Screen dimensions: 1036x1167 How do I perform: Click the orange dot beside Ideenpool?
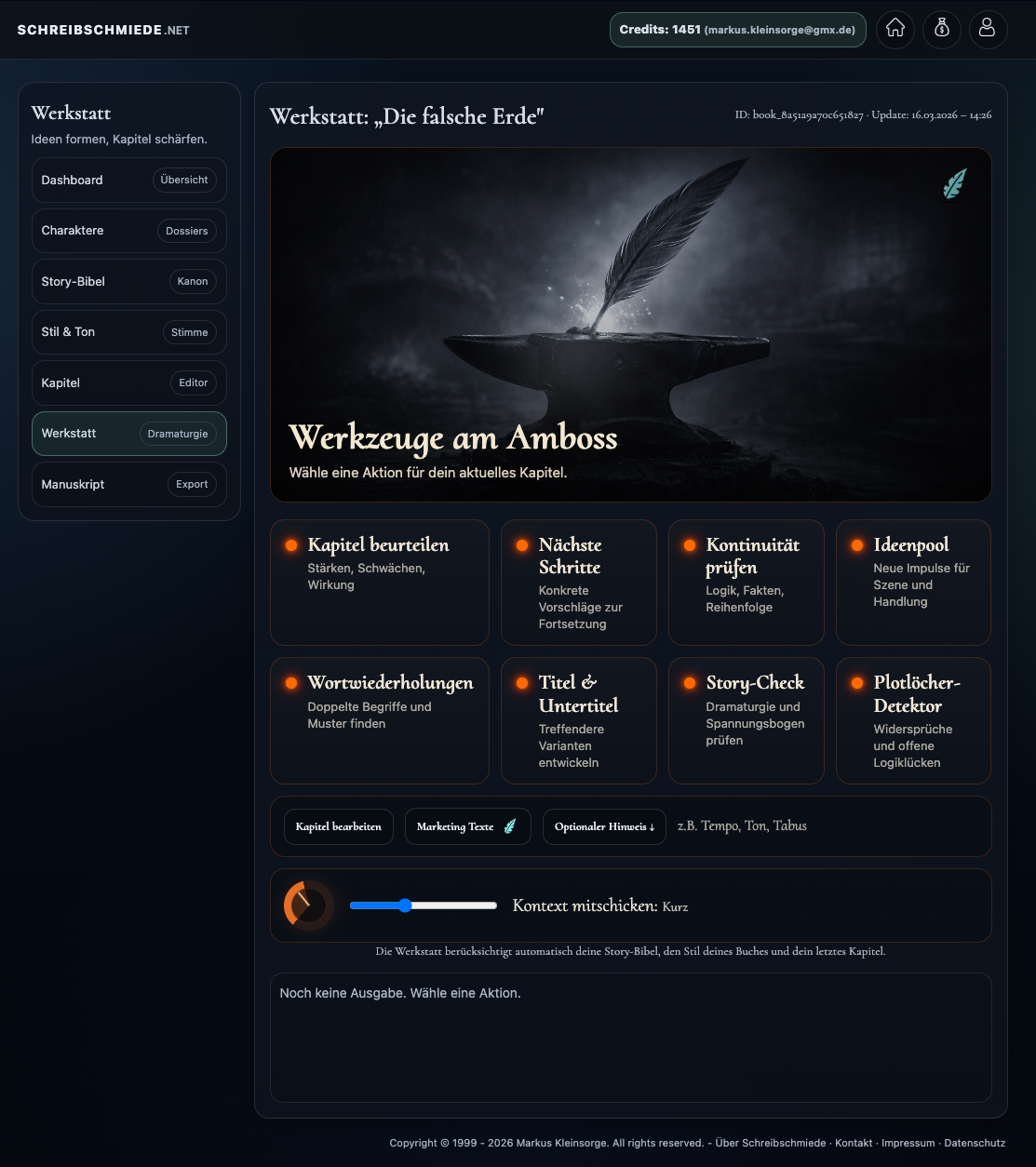857,545
